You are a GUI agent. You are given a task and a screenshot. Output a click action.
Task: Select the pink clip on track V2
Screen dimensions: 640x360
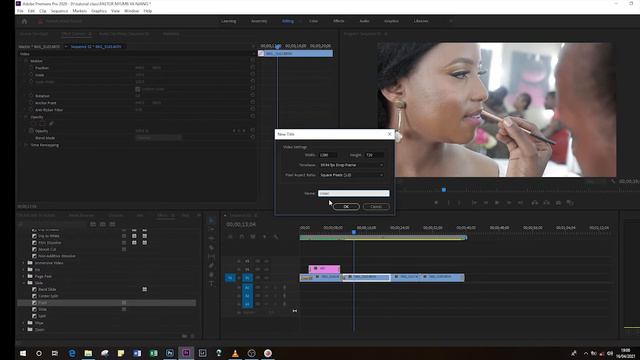(324, 269)
